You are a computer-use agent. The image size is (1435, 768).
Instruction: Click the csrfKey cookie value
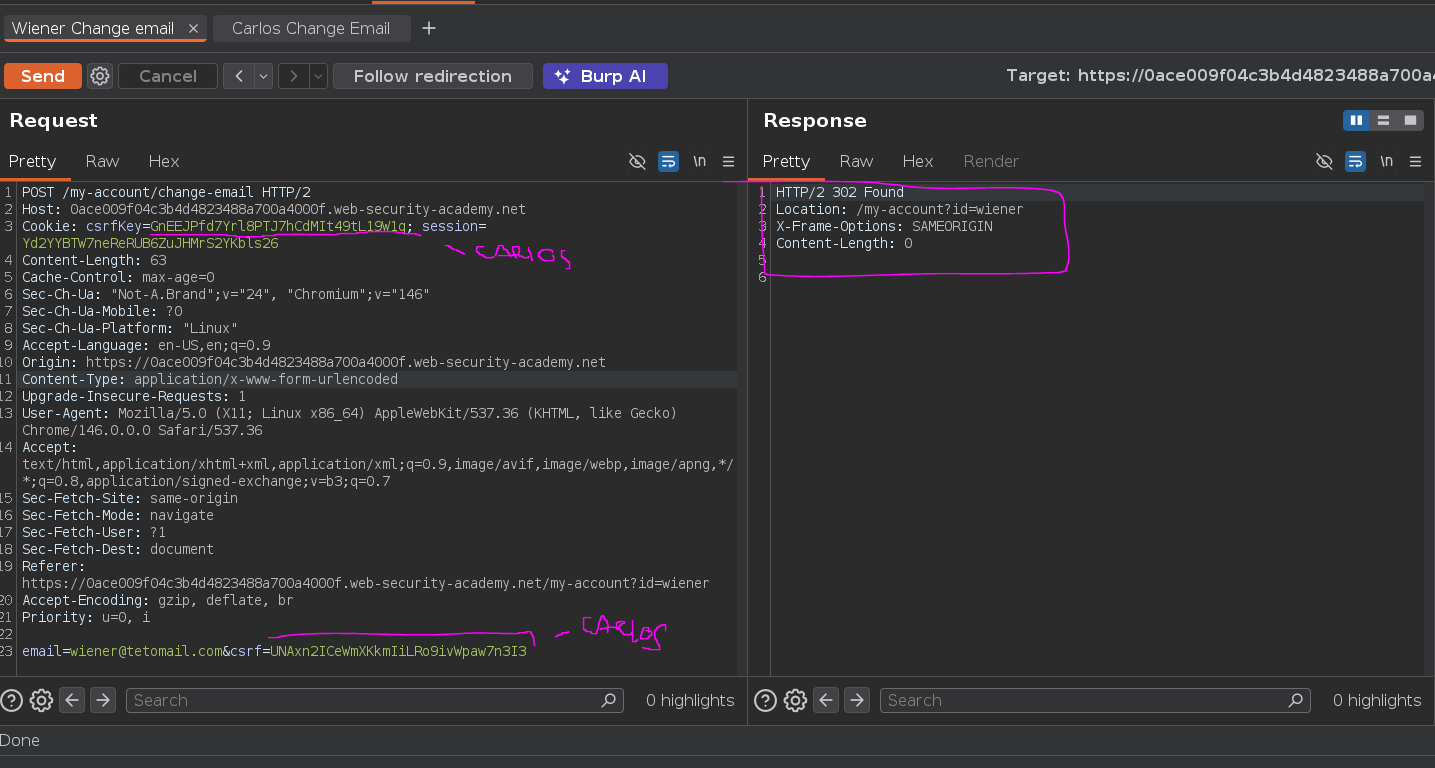[278, 226]
